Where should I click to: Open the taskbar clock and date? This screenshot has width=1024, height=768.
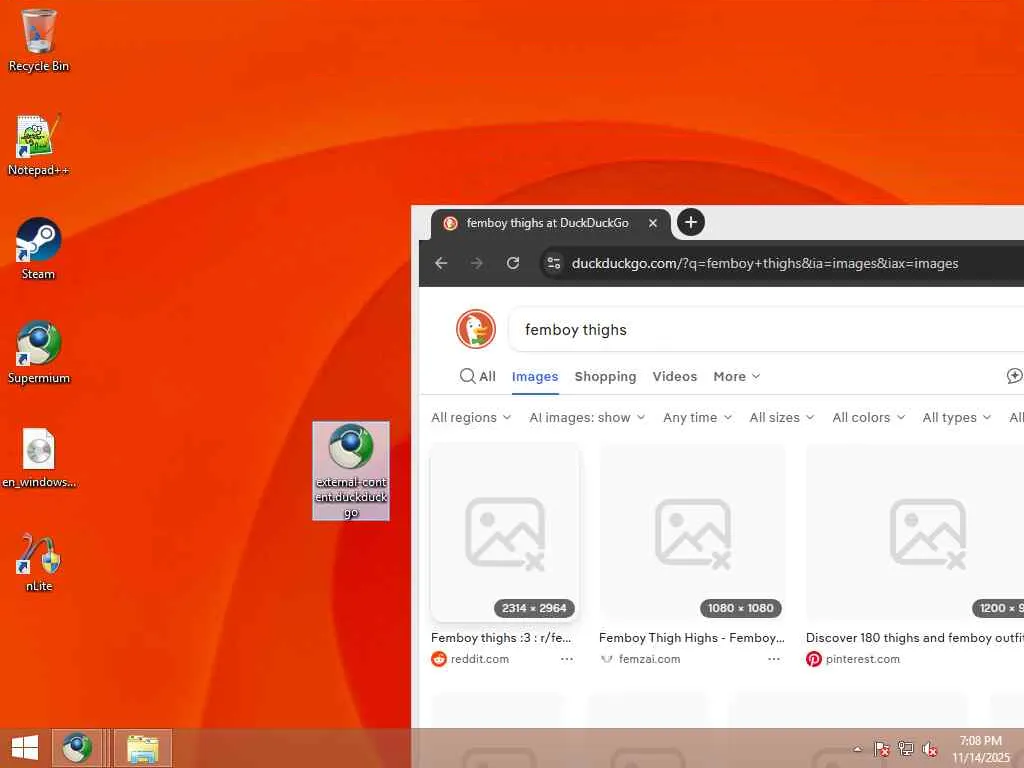tap(981, 749)
